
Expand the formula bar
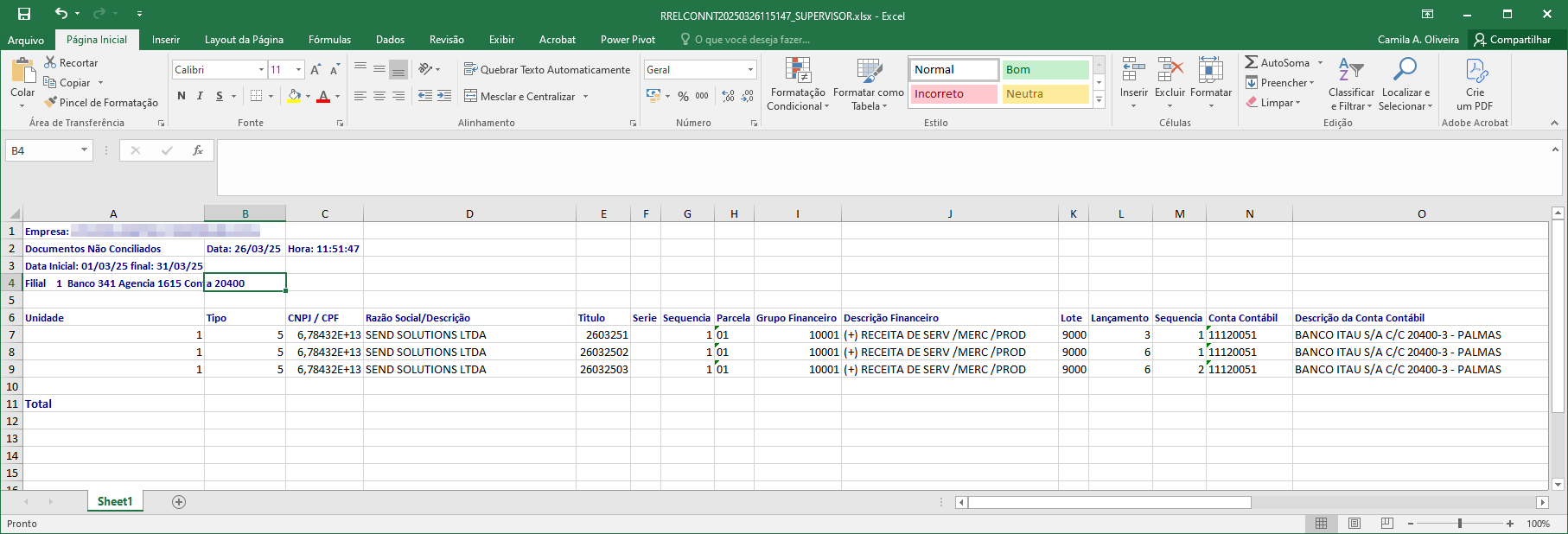point(1555,149)
